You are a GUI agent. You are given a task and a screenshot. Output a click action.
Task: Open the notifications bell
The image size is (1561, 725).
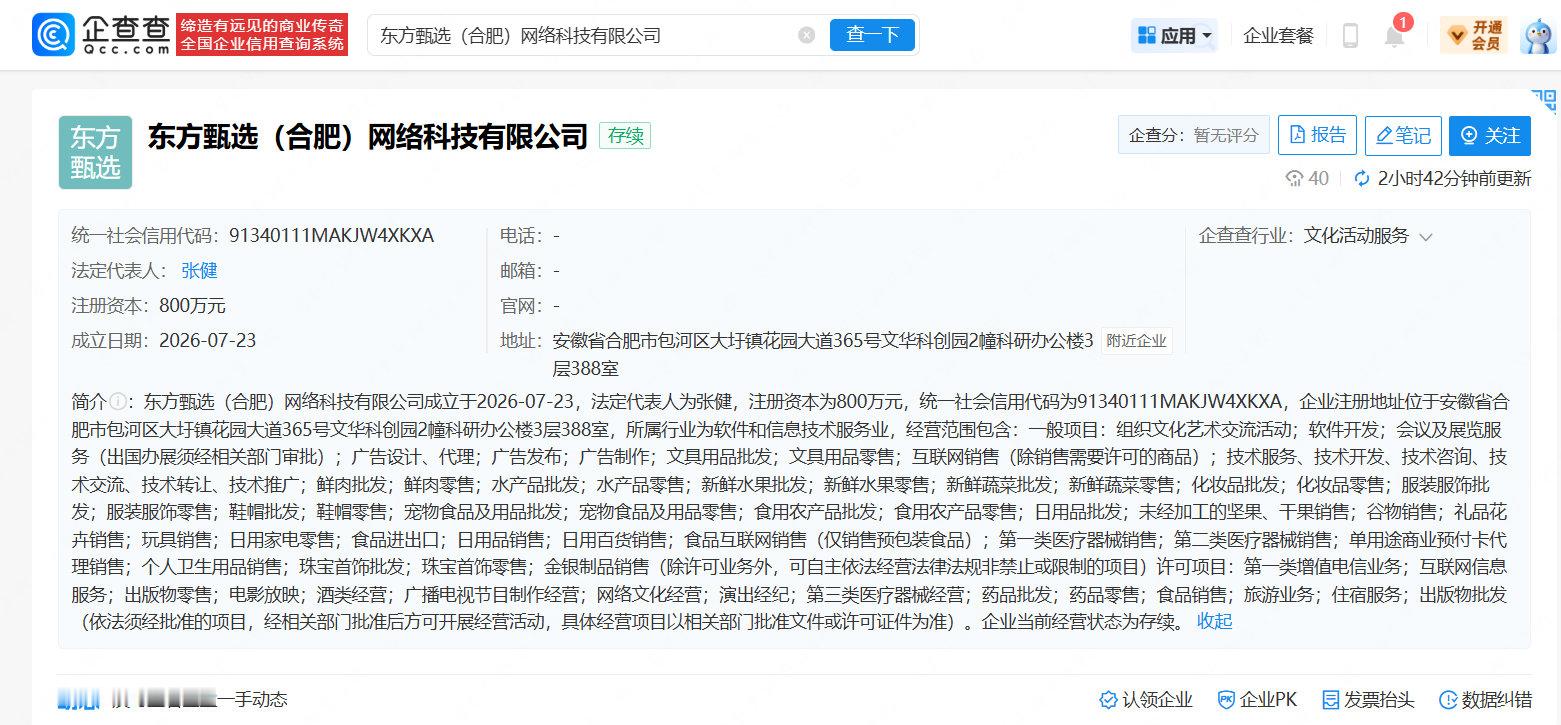1394,36
